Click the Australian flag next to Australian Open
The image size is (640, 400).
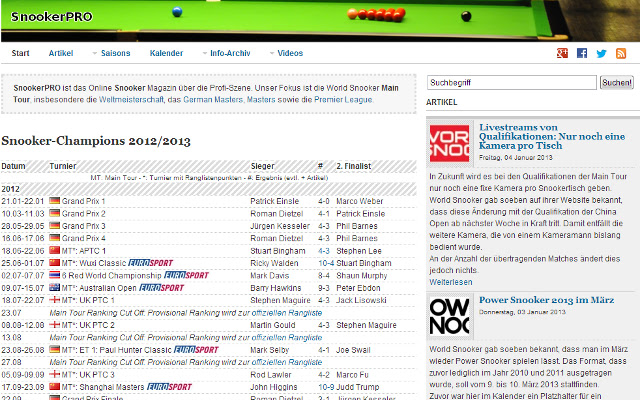pyautogui.click(x=54, y=287)
